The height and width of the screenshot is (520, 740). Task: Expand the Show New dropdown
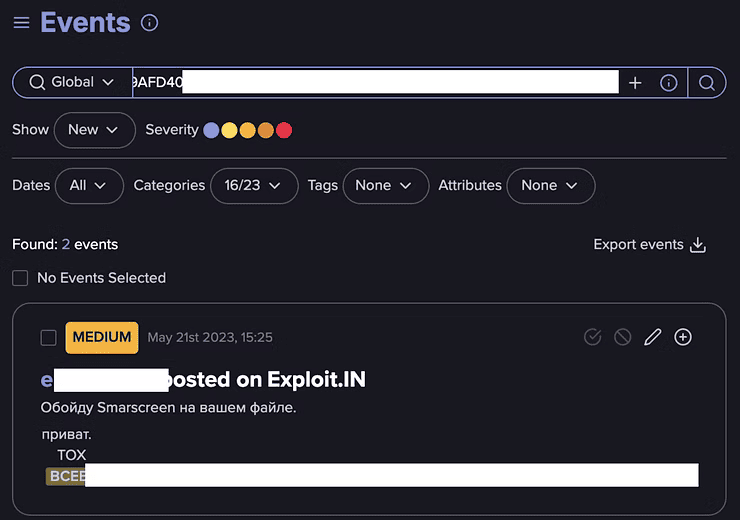pyautogui.click(x=94, y=130)
